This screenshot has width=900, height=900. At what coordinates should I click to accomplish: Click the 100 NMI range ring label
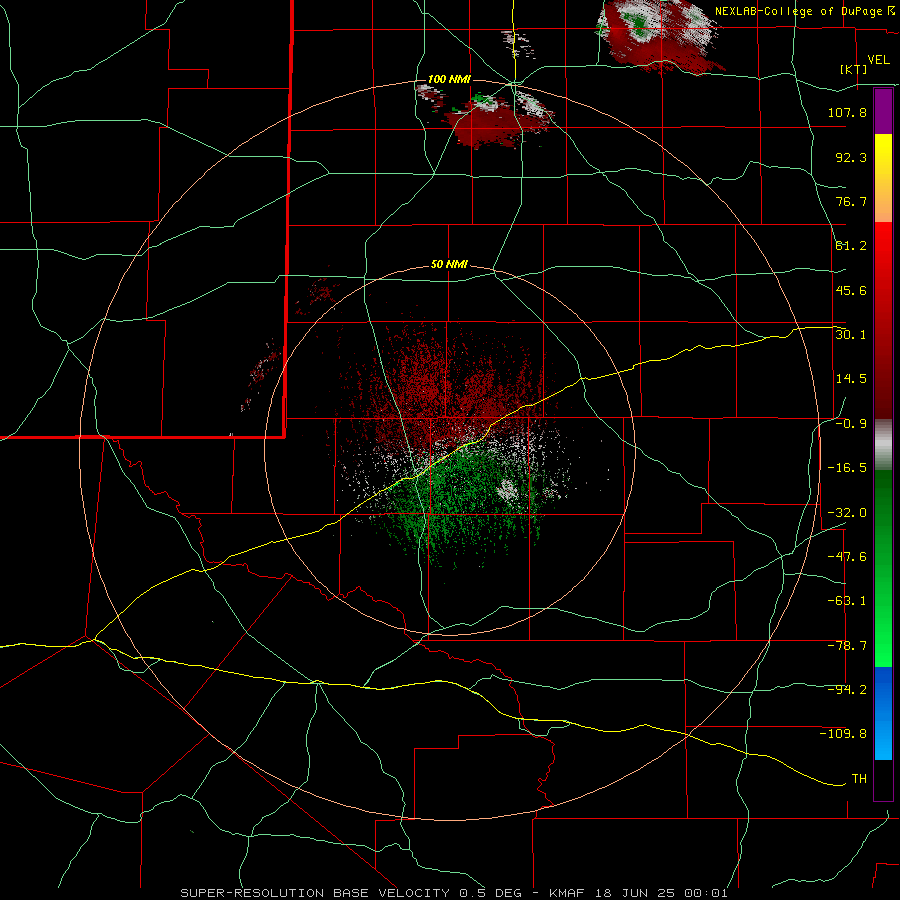(449, 79)
